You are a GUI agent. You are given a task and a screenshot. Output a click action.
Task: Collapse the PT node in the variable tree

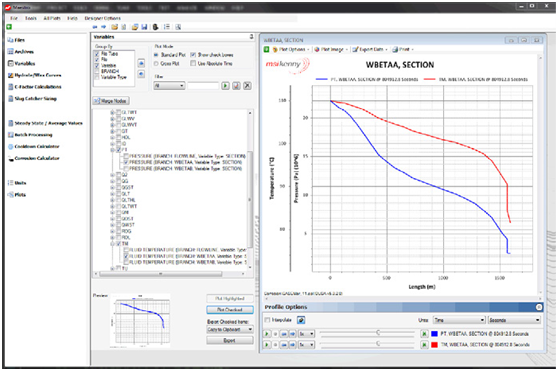tap(112, 150)
